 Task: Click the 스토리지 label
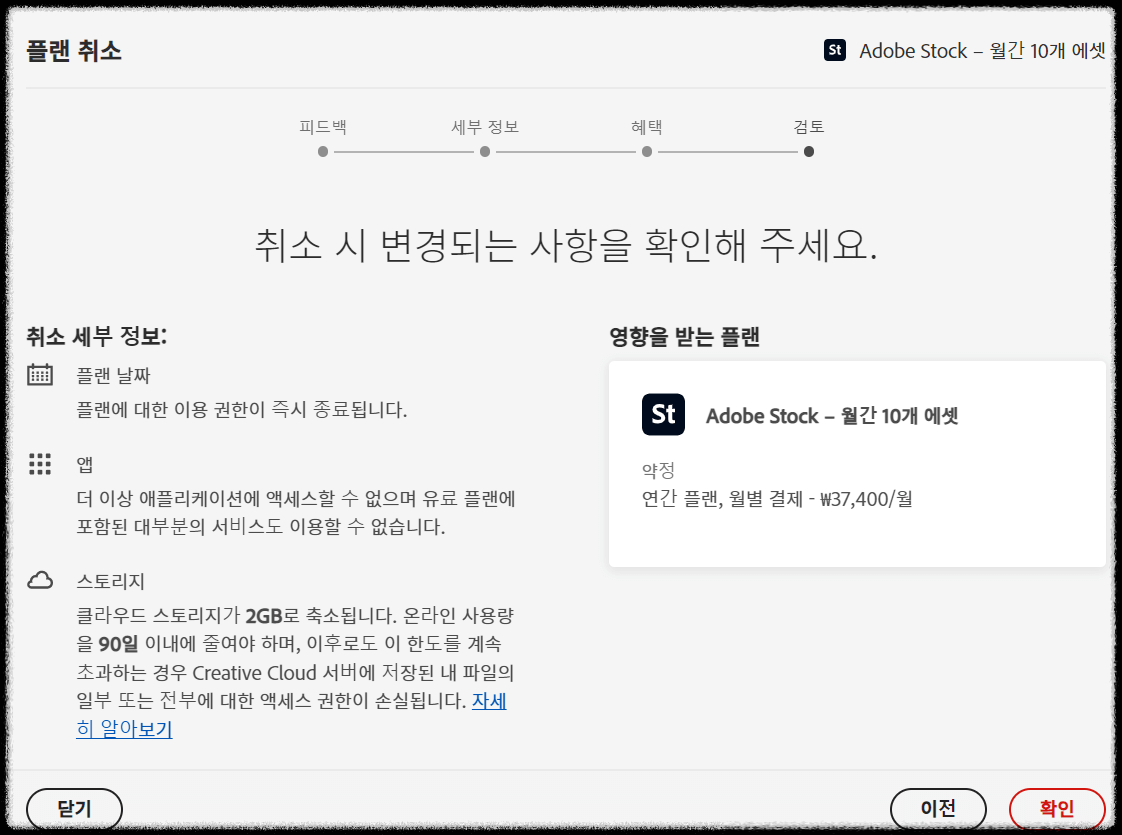(x=111, y=581)
